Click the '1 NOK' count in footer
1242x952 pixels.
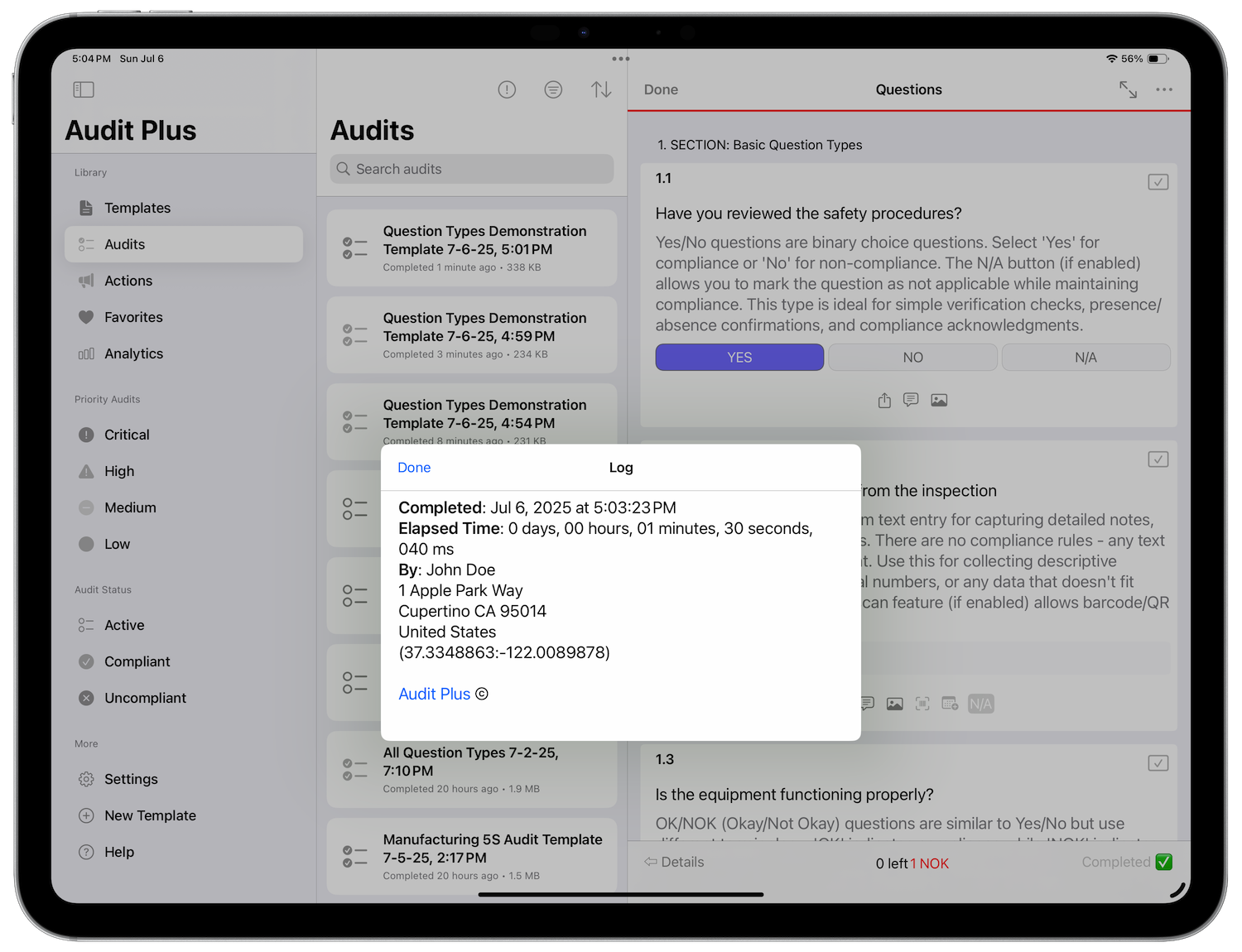click(929, 863)
